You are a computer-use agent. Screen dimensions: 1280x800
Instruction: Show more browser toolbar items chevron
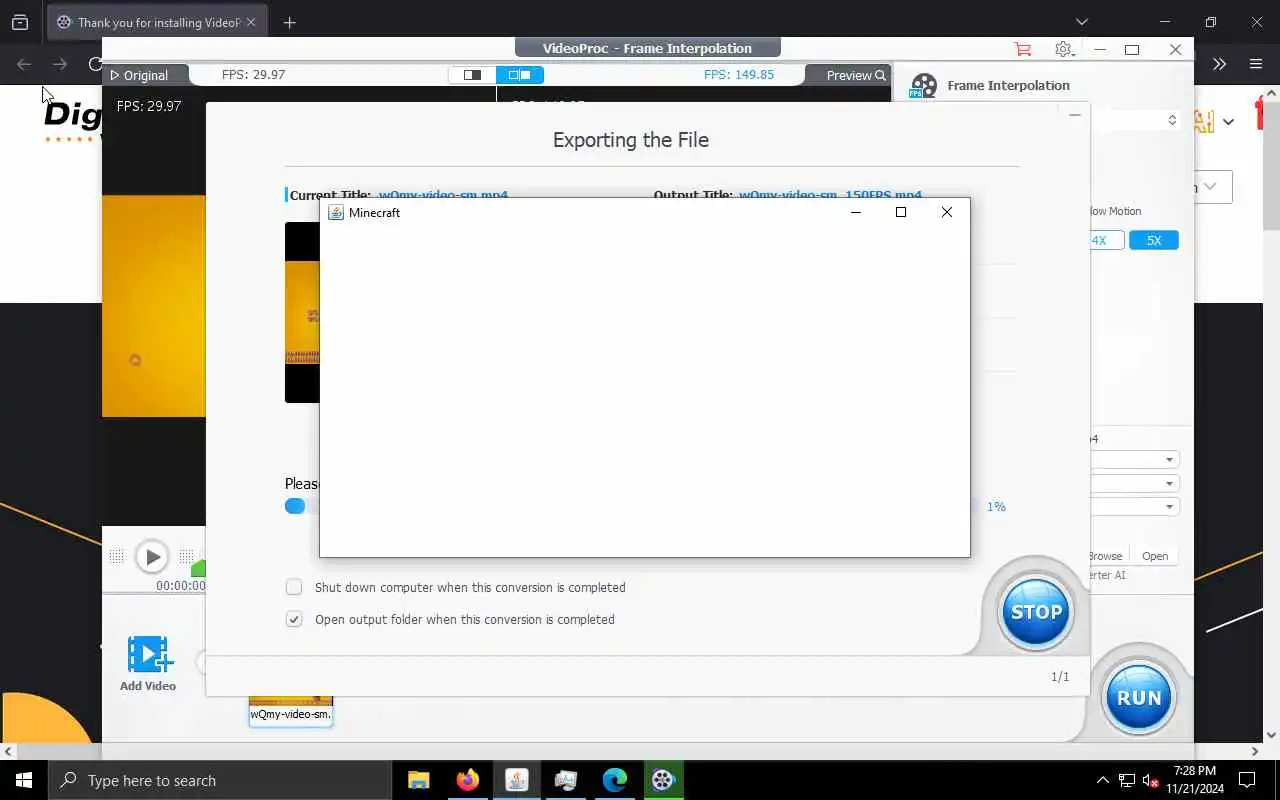(1219, 64)
